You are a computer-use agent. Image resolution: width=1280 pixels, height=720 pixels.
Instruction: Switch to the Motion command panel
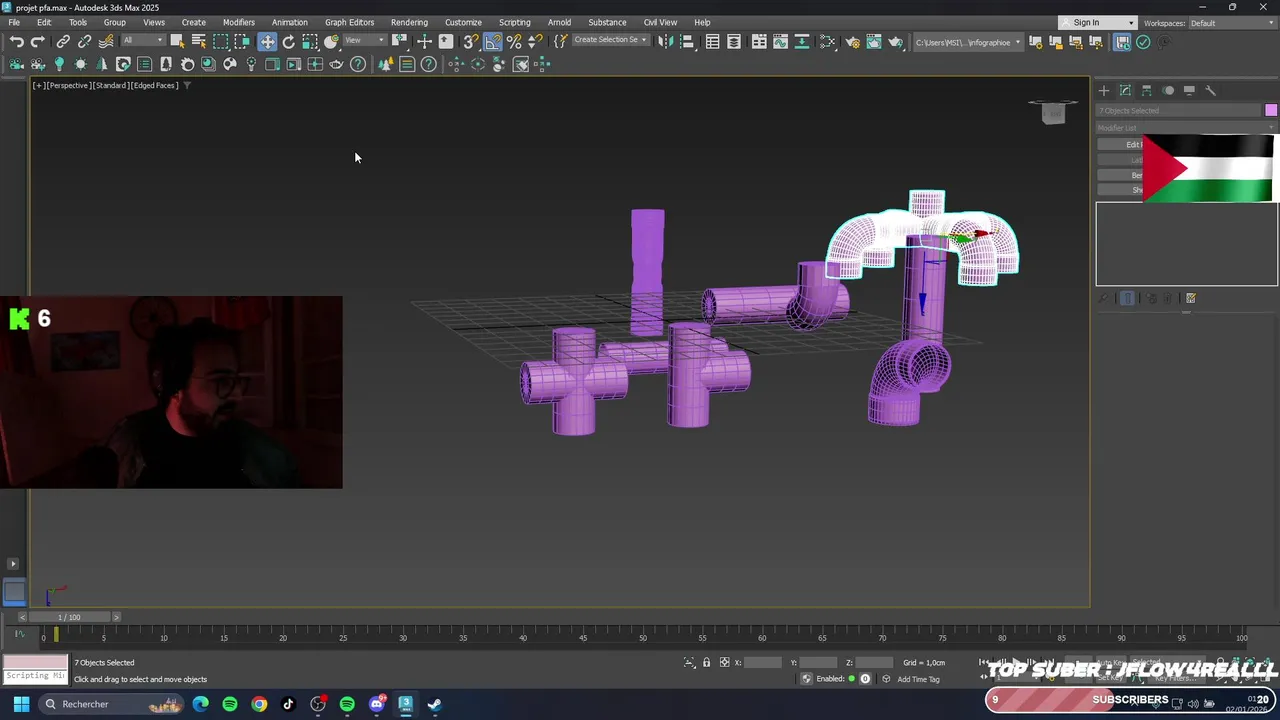[1168, 90]
